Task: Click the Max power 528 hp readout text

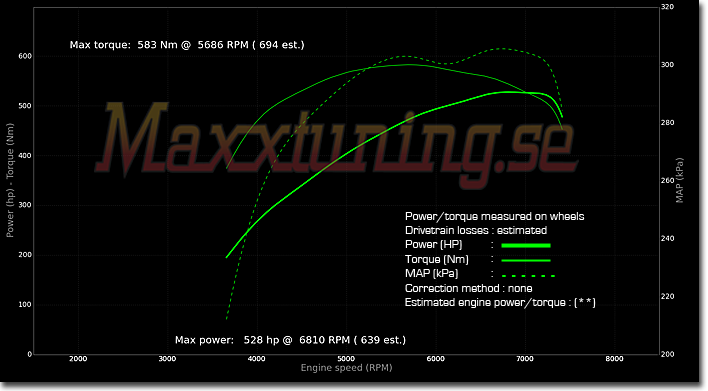Action: coord(290,340)
